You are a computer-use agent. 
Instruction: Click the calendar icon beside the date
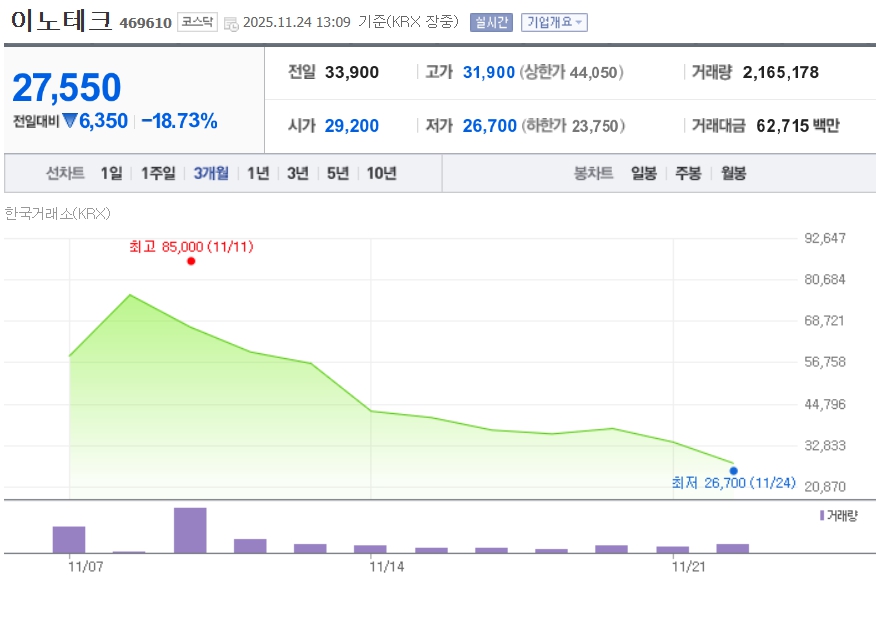coord(231,23)
